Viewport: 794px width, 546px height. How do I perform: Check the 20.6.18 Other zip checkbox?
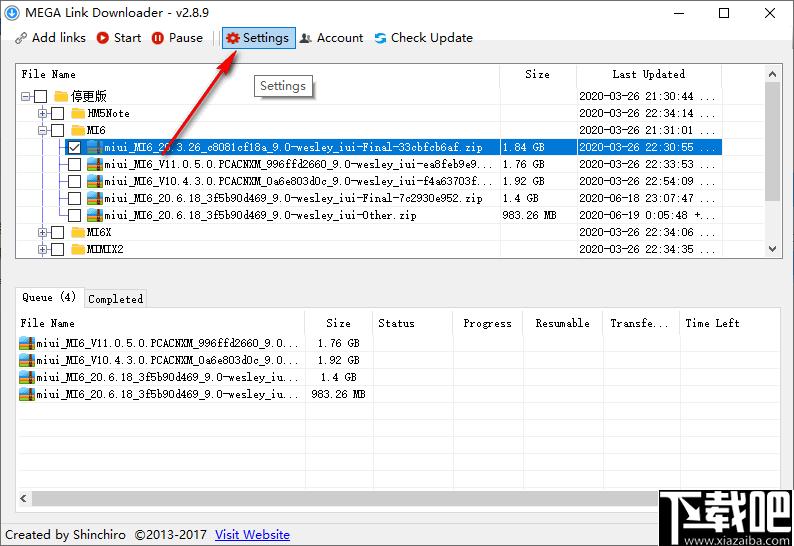pyautogui.click(x=74, y=215)
